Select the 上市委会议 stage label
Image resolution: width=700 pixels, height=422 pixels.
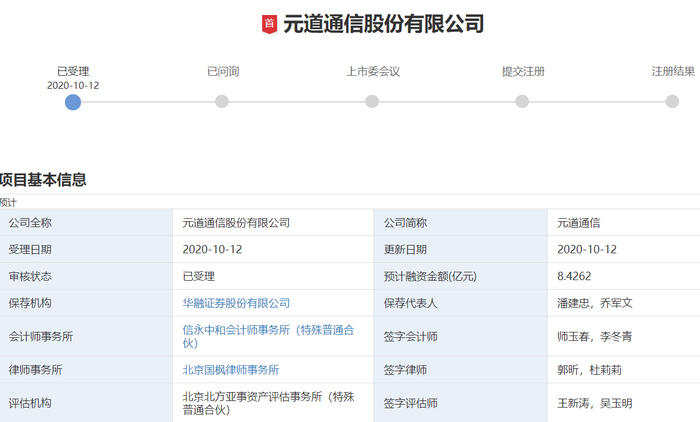[373, 71]
